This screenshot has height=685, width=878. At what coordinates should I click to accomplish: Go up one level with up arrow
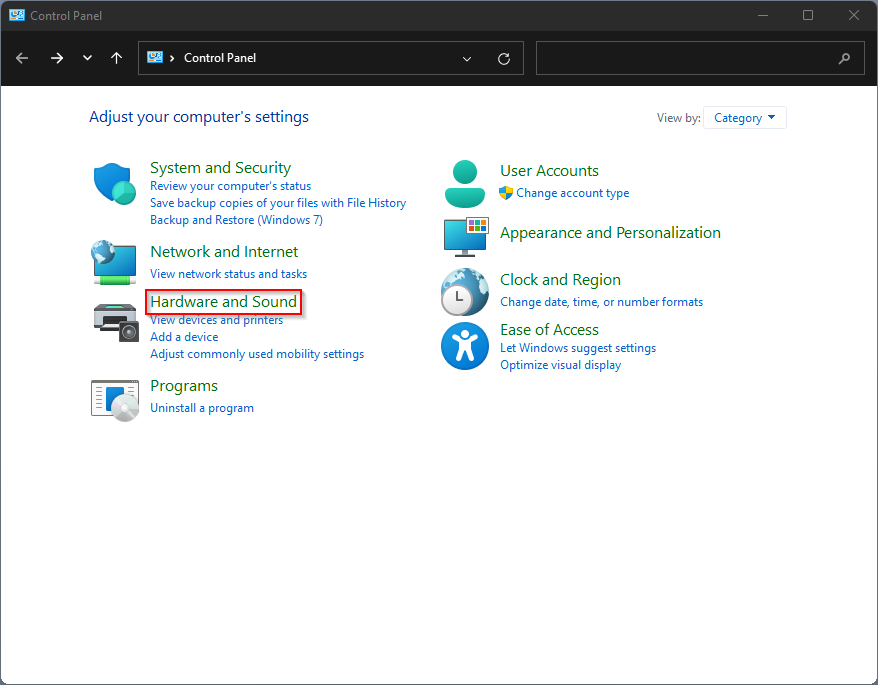pyautogui.click(x=116, y=58)
